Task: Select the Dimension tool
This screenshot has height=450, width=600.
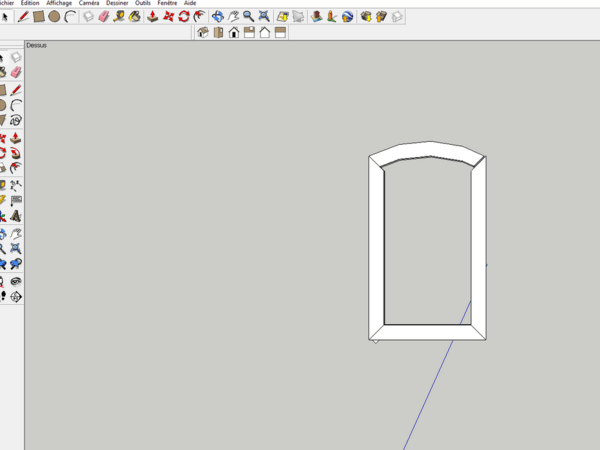Action: pyautogui.click(x=17, y=184)
